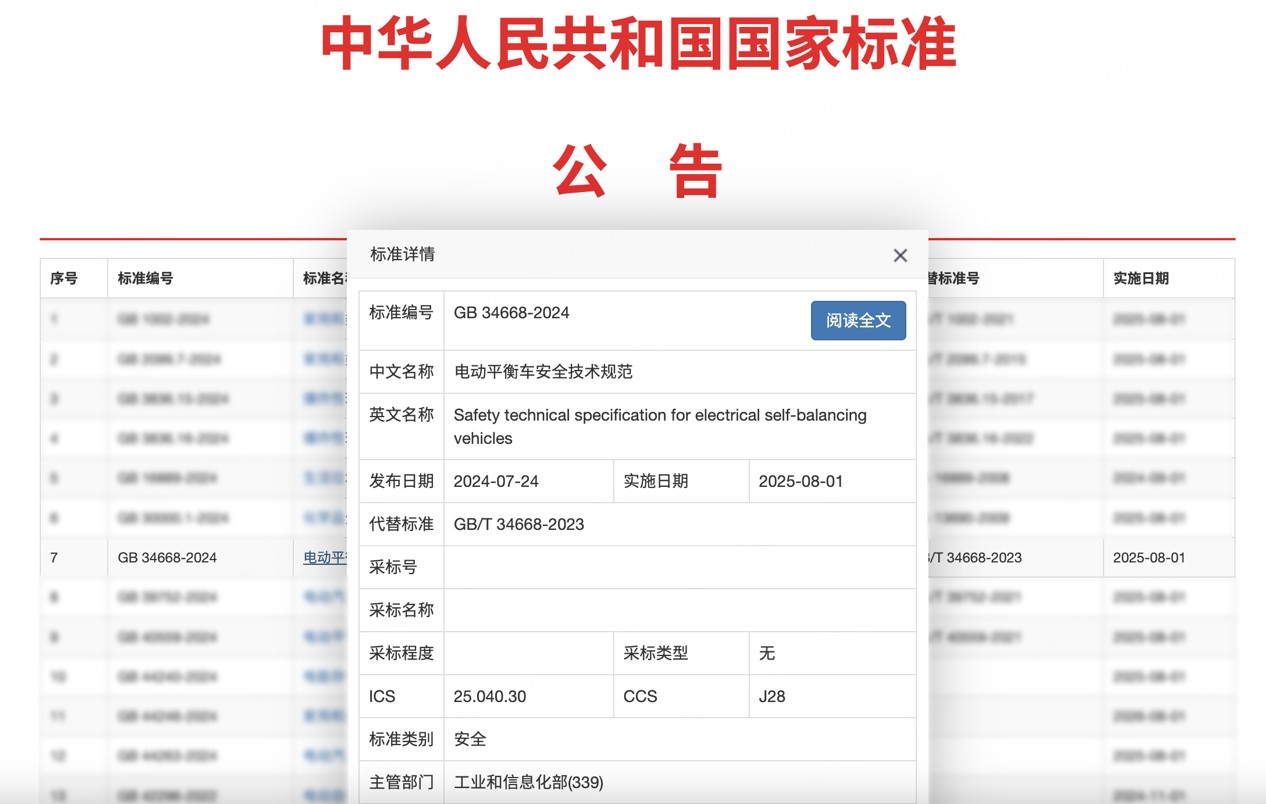1266x804 pixels.
Task: Click the replaced standard GB/T 34668-2023 in dialog
Action: tap(518, 523)
